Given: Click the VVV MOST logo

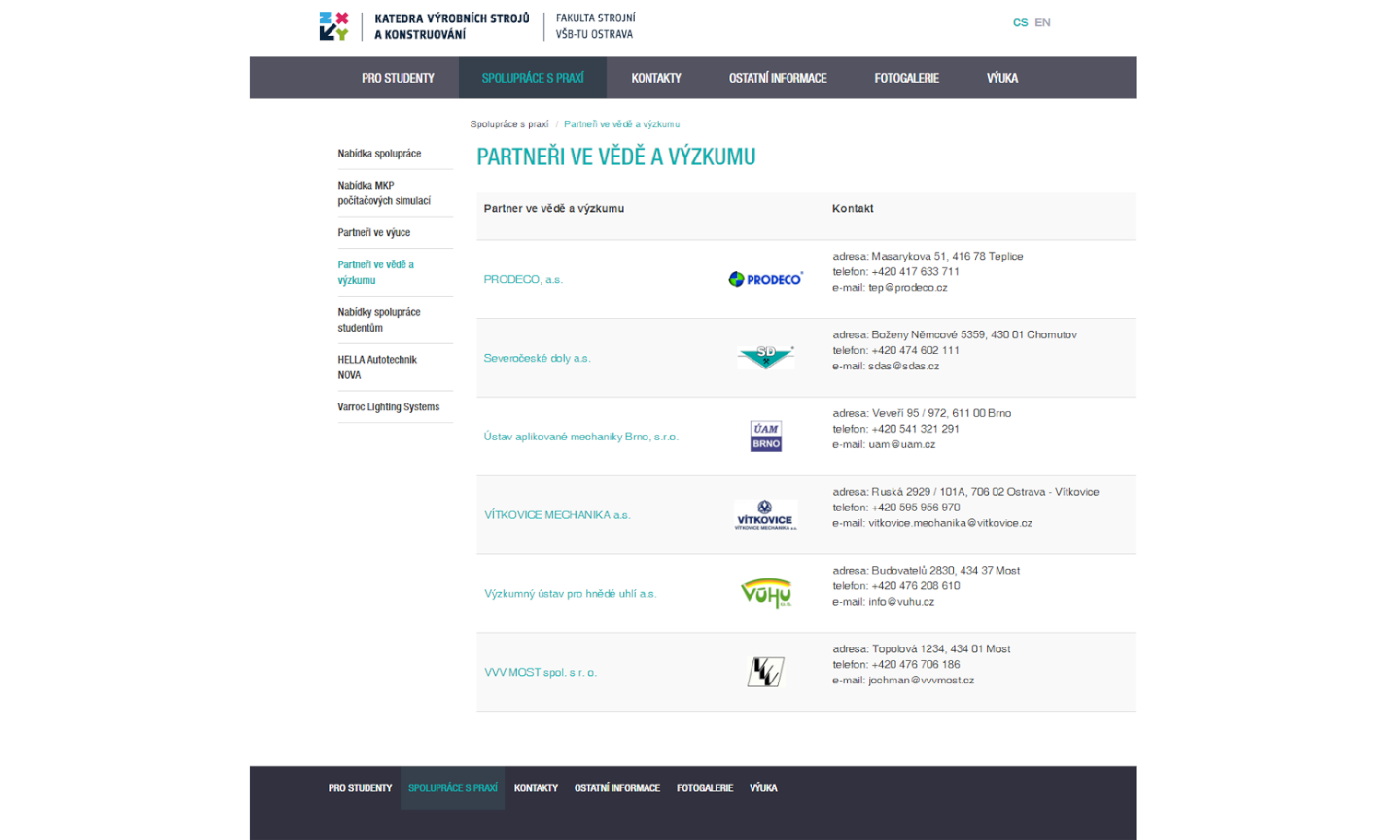Looking at the screenshot, I should (765, 672).
